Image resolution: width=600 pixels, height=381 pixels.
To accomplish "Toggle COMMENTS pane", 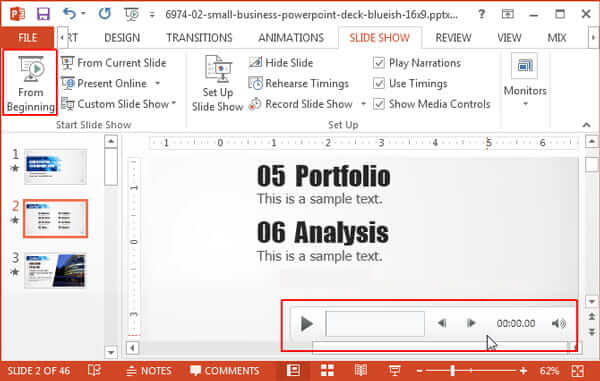I will pos(225,371).
